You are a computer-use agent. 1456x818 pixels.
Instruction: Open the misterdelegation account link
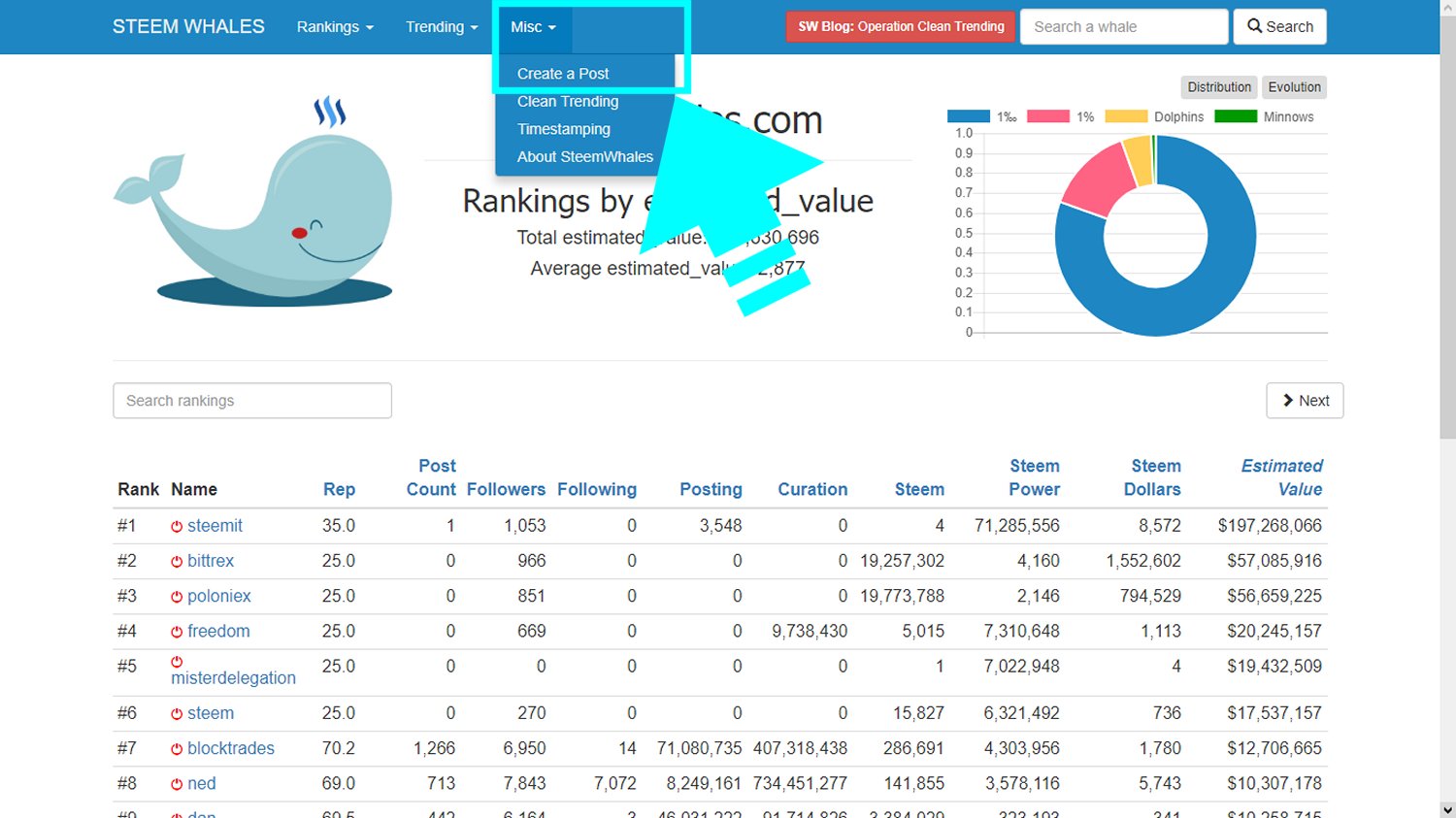point(233,678)
